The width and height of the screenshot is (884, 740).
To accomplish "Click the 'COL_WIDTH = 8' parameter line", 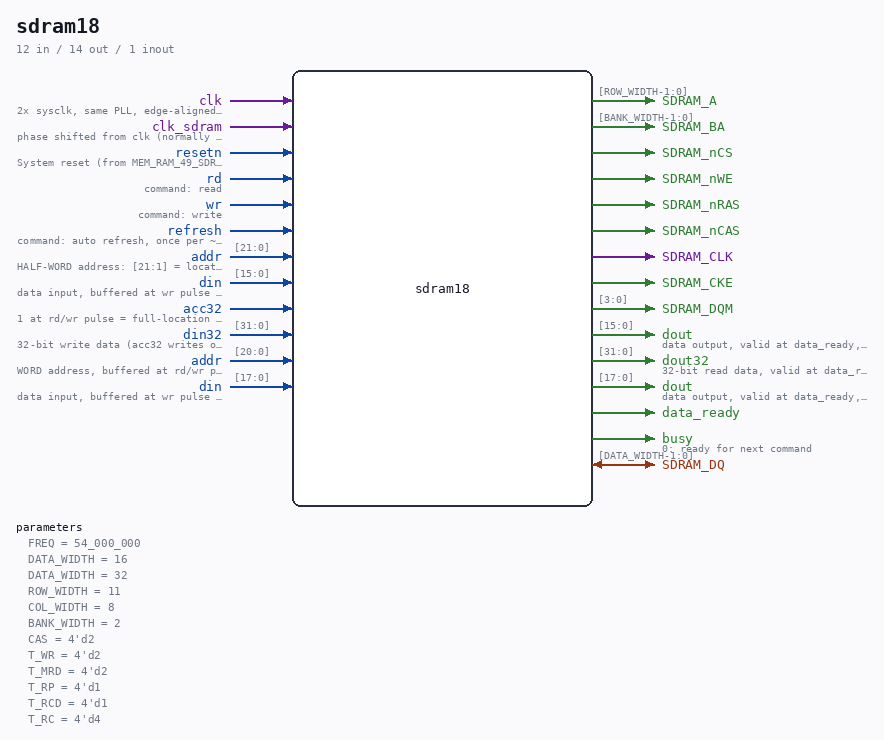I will [x=71, y=607].
